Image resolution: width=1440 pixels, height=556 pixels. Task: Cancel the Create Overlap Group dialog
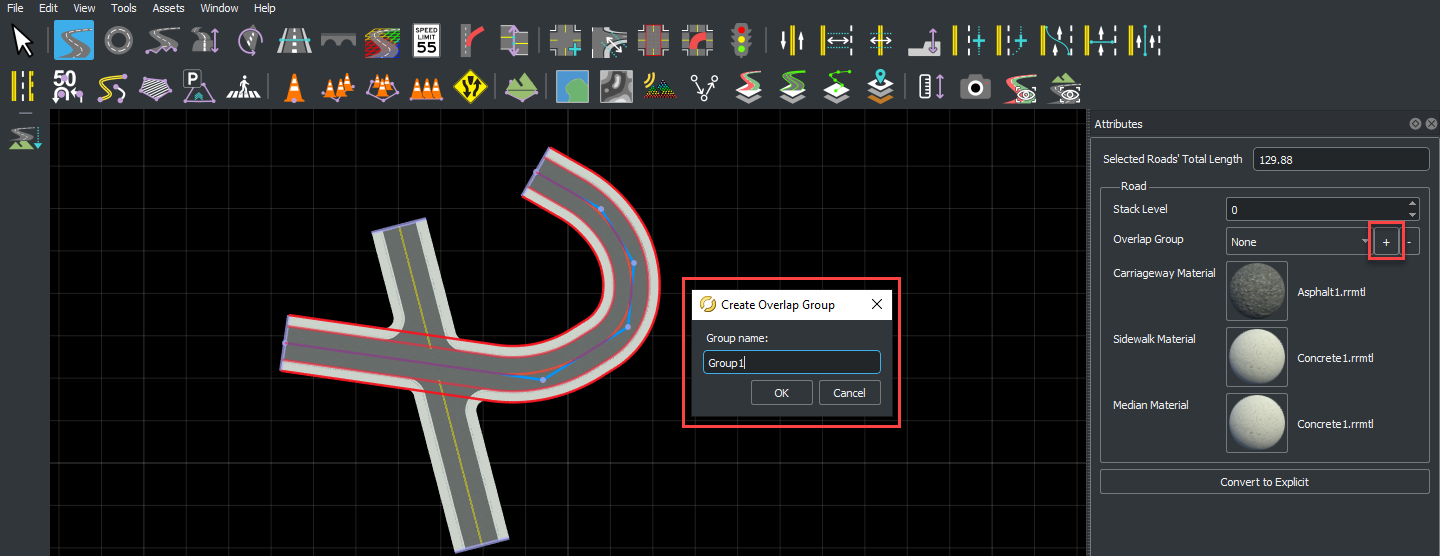849,393
